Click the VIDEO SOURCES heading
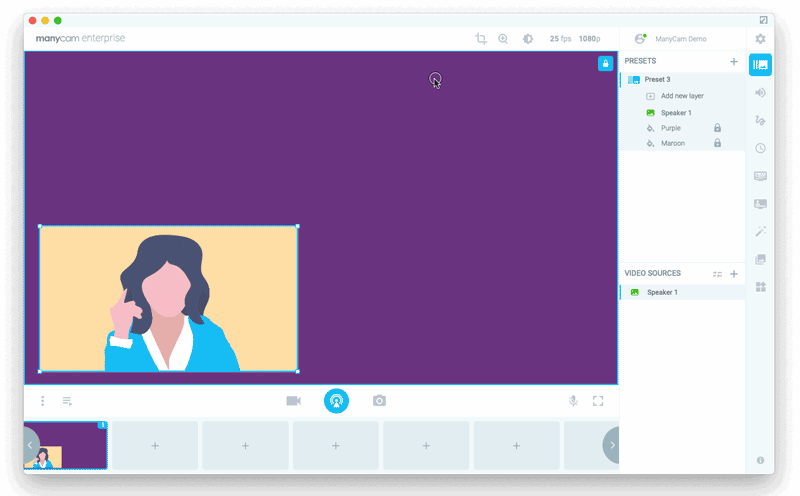 point(653,273)
